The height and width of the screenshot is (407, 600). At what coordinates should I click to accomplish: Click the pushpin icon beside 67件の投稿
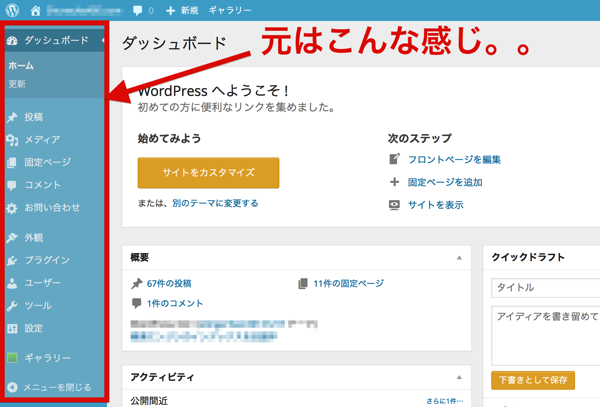(x=137, y=283)
